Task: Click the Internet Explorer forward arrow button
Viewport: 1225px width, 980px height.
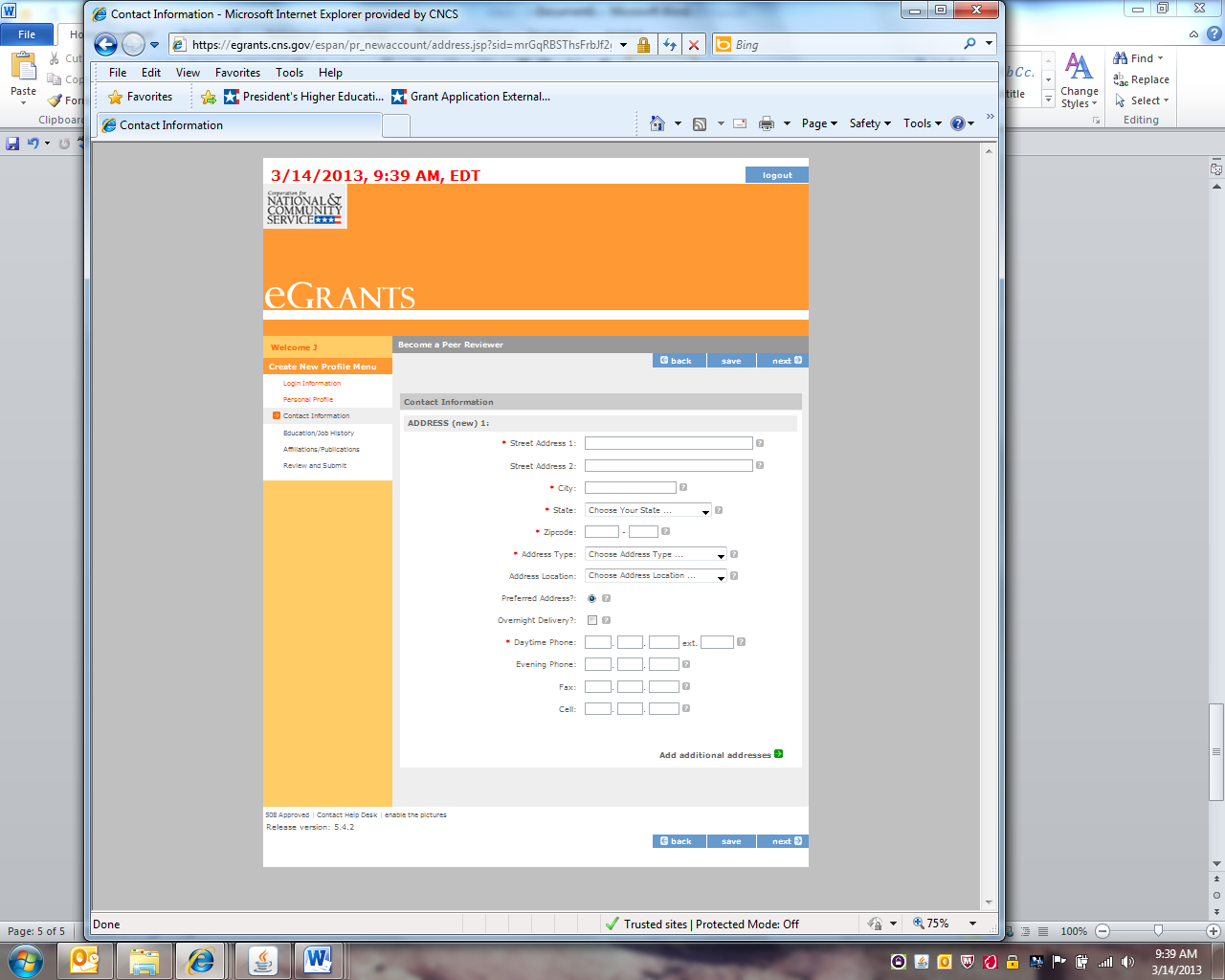Action: [x=133, y=44]
